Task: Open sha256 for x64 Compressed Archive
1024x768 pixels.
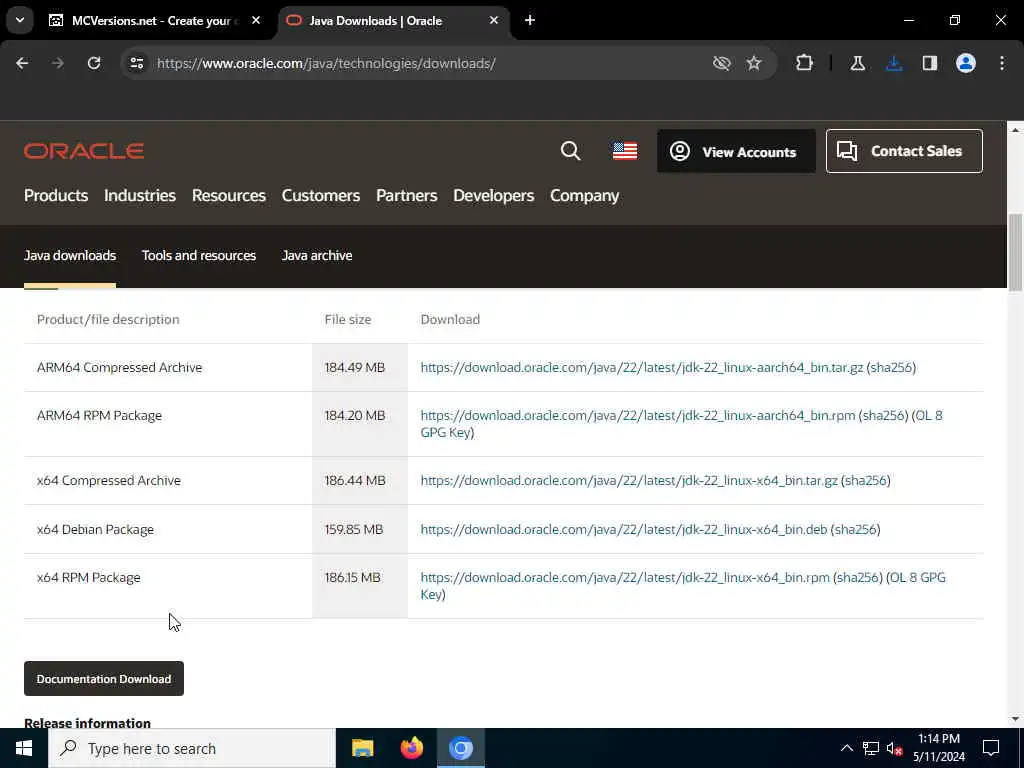Action: tap(865, 481)
